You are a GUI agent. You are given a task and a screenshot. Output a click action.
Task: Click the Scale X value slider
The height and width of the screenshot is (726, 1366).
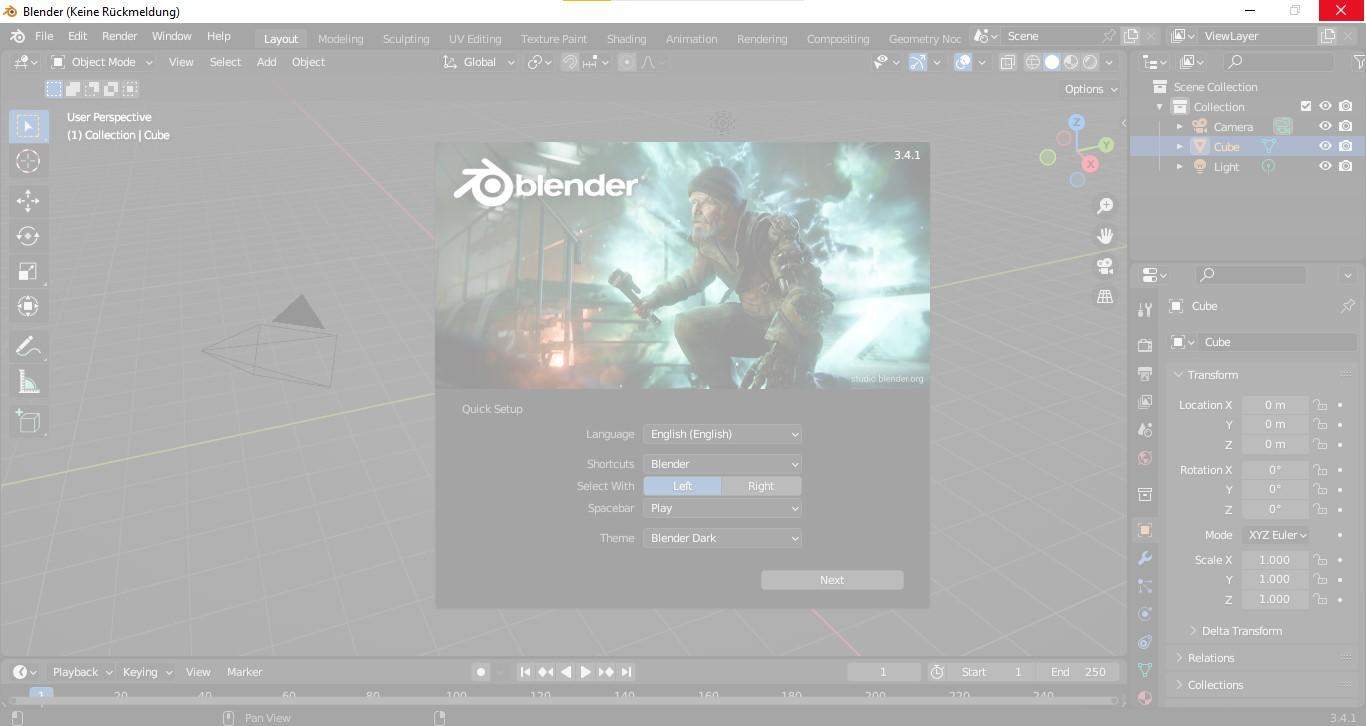pos(1273,559)
